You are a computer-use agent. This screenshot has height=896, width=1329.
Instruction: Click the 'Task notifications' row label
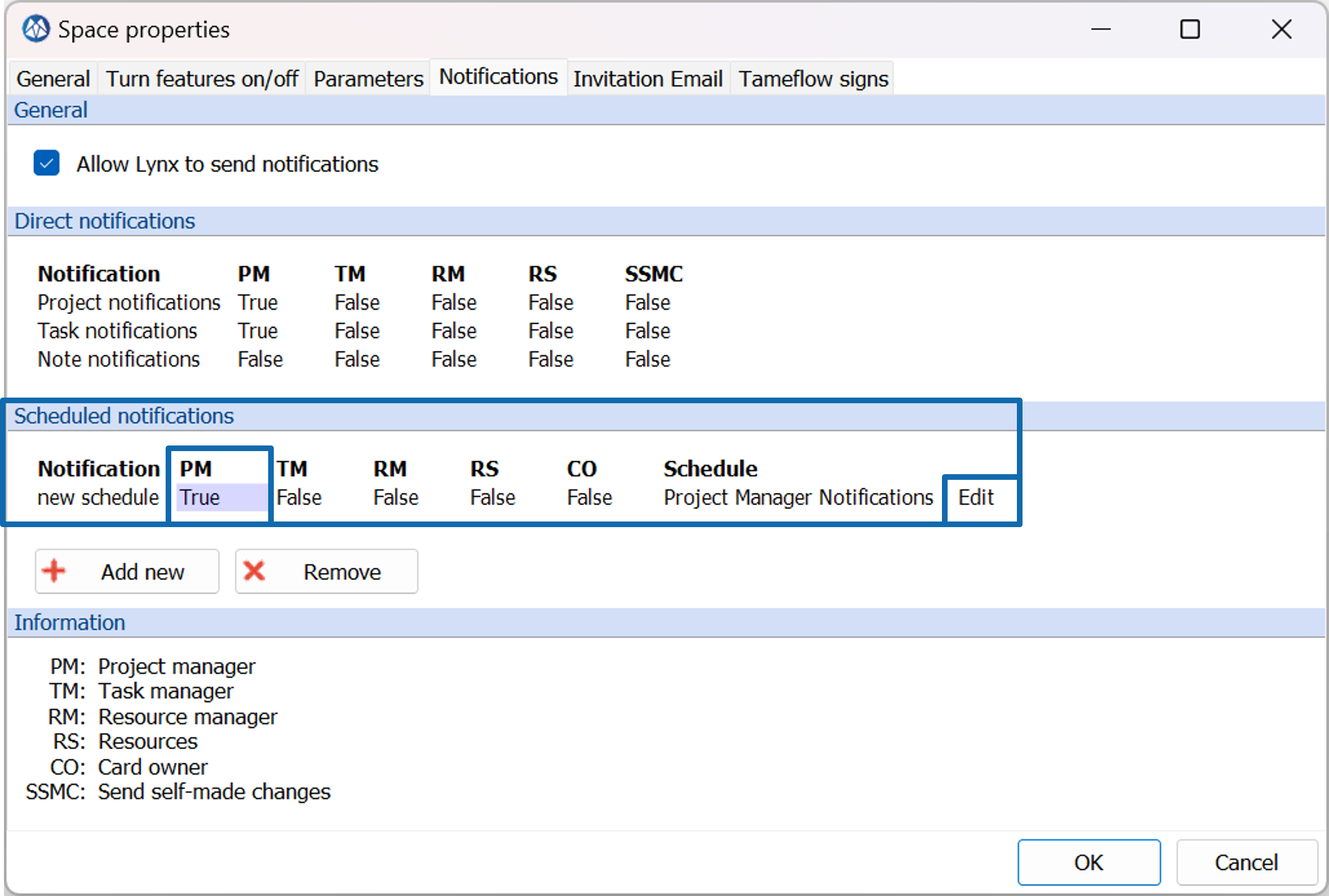coord(118,332)
